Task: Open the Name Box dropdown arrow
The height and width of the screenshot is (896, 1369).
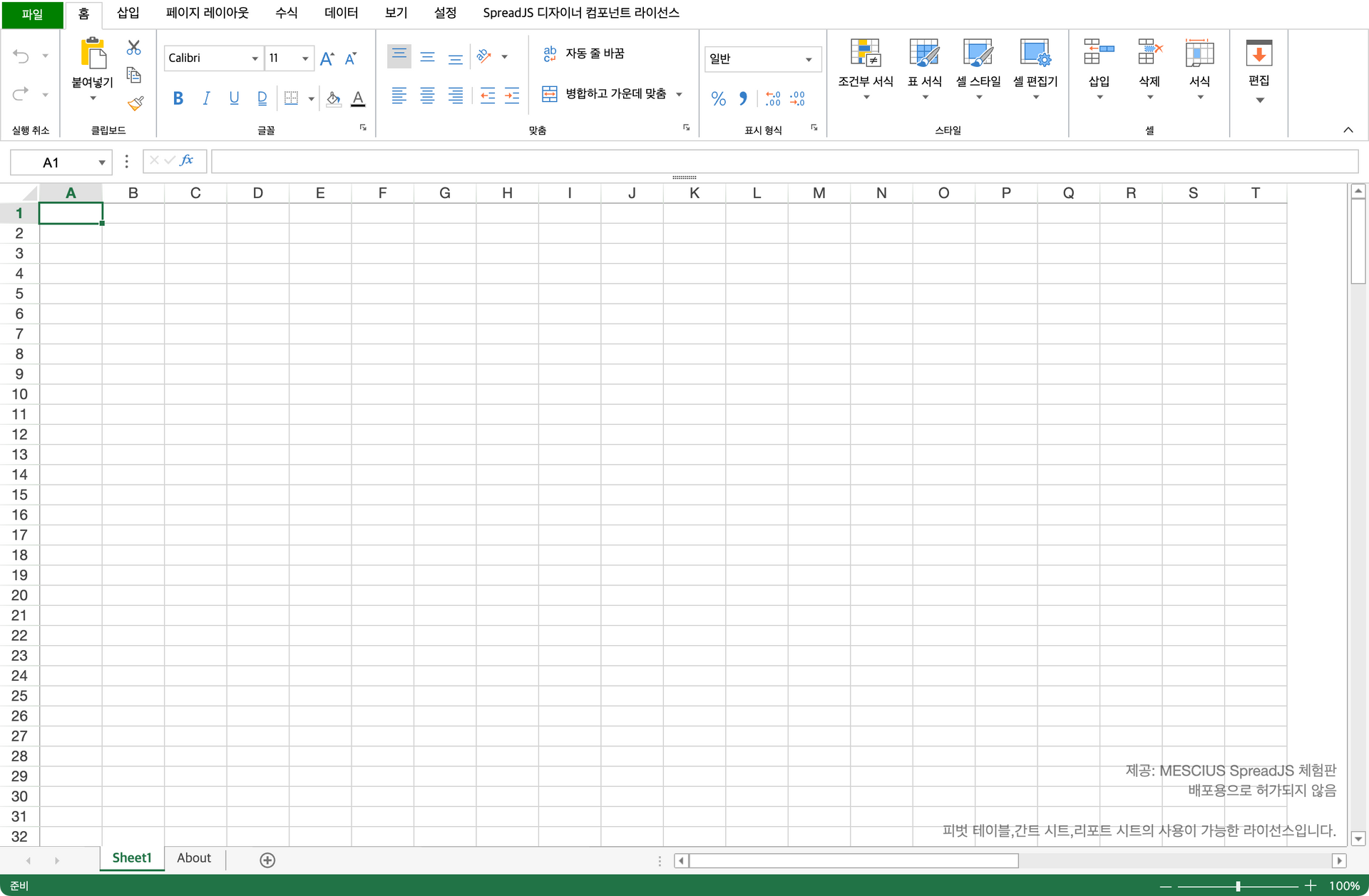Action: 102,163
